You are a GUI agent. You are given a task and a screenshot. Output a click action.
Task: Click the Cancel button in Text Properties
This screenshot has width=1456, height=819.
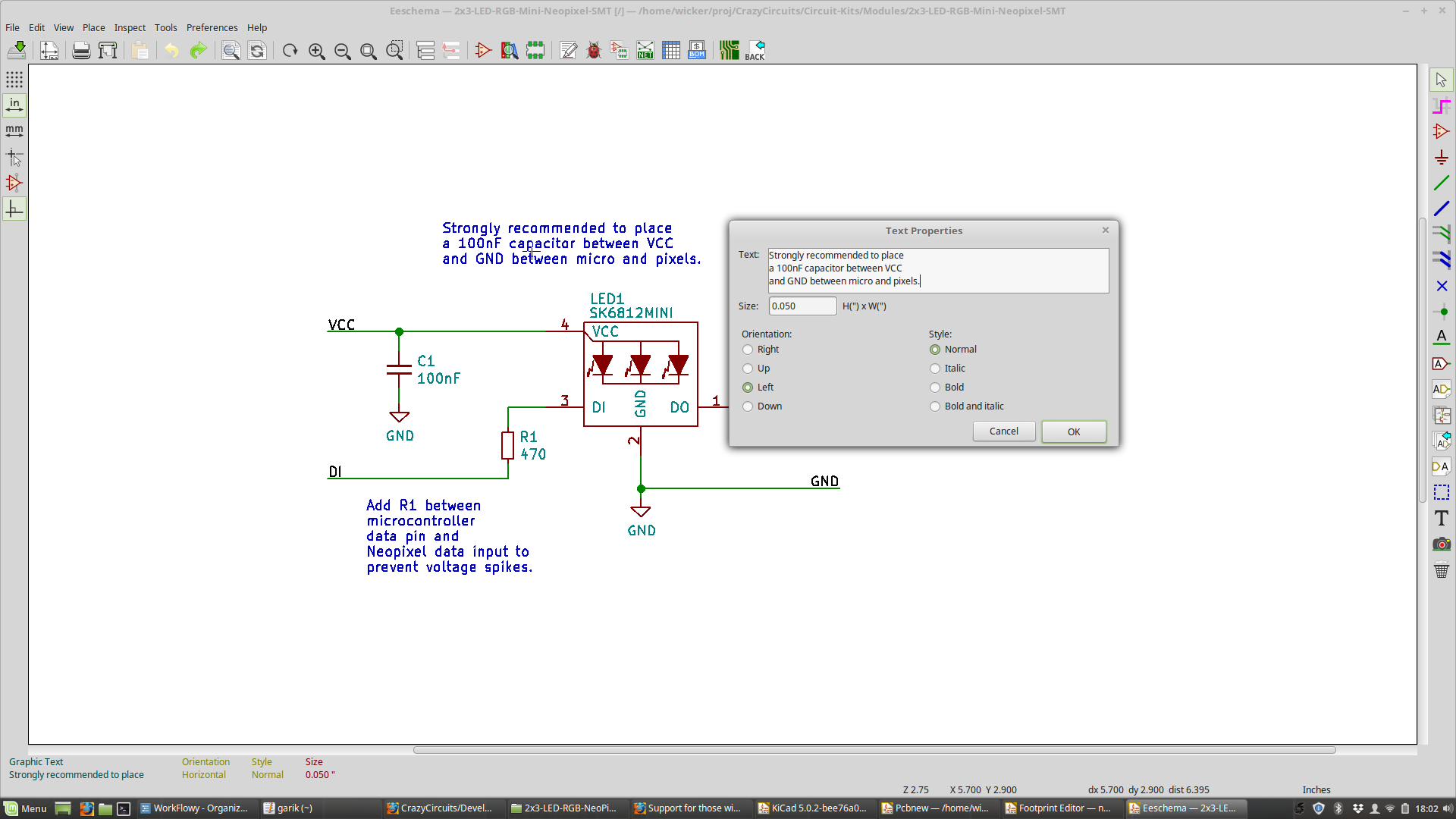(1003, 431)
